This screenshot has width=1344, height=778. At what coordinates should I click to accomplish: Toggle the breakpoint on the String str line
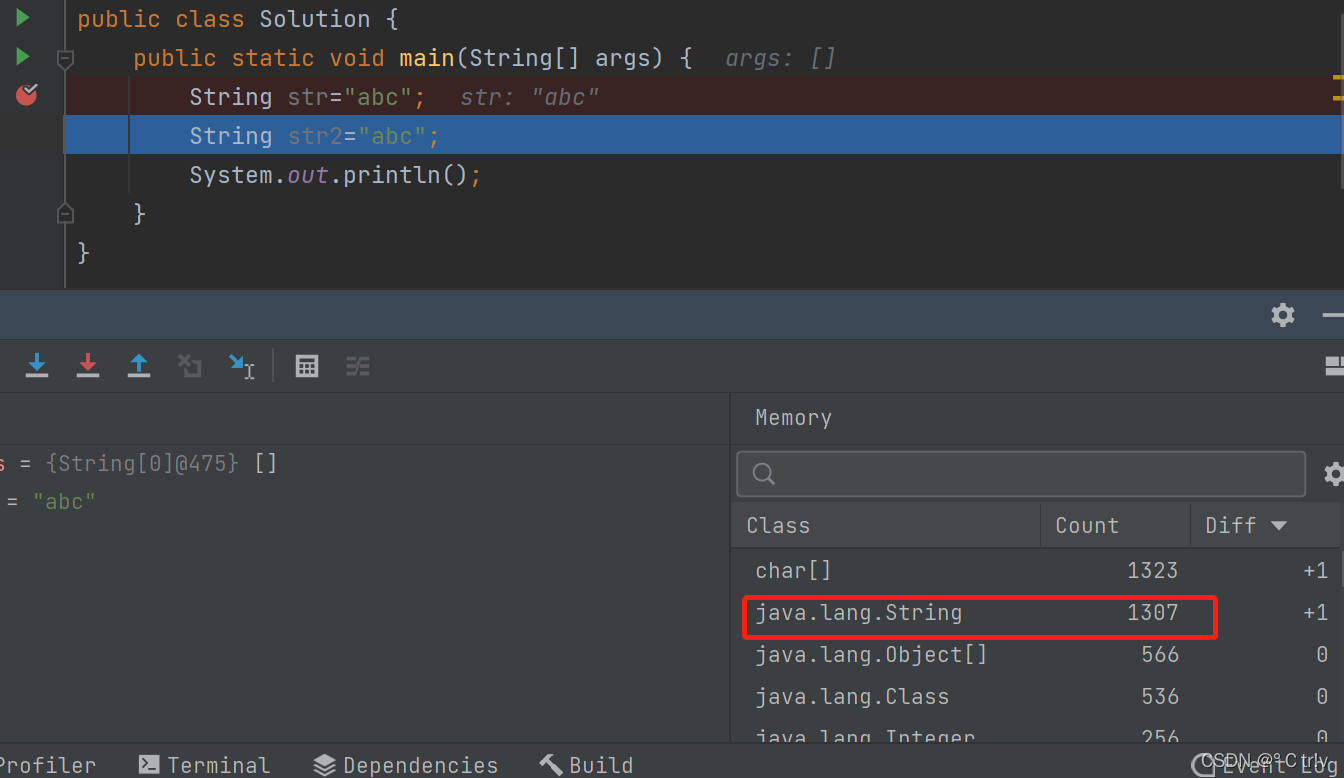point(27,95)
